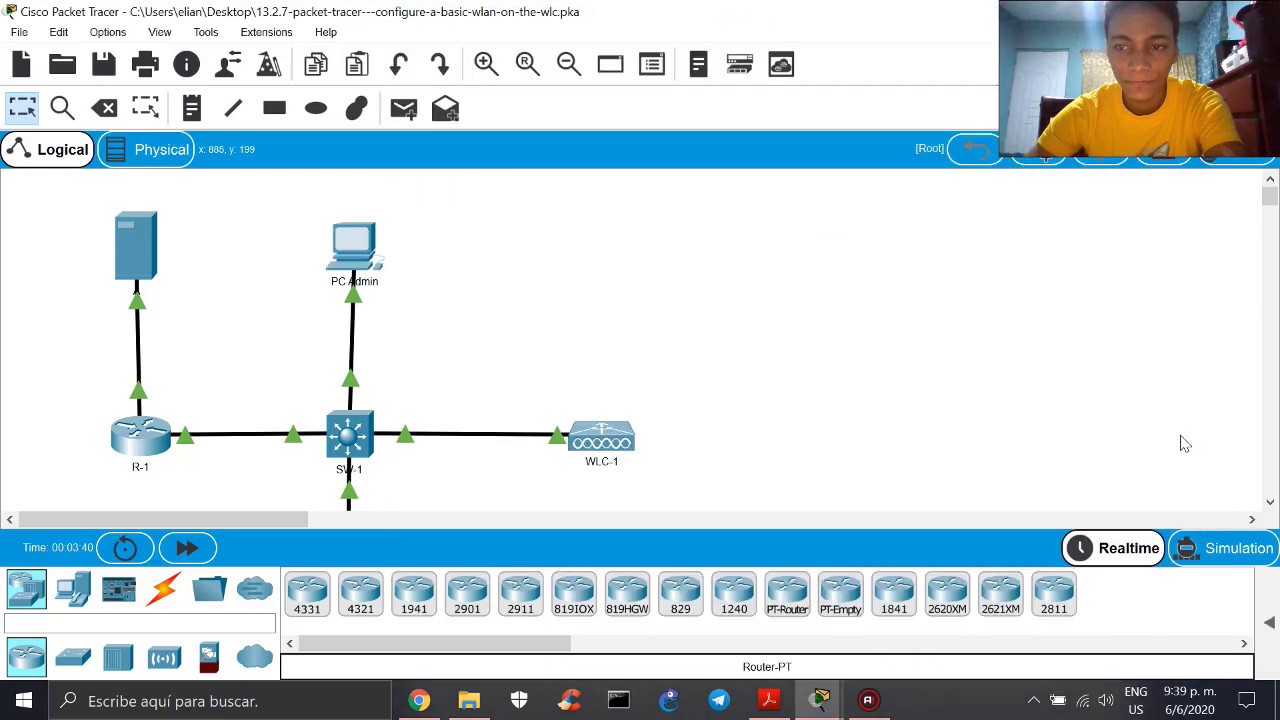Open the Network Information icon
The height and width of the screenshot is (720, 1280).
click(x=186, y=65)
